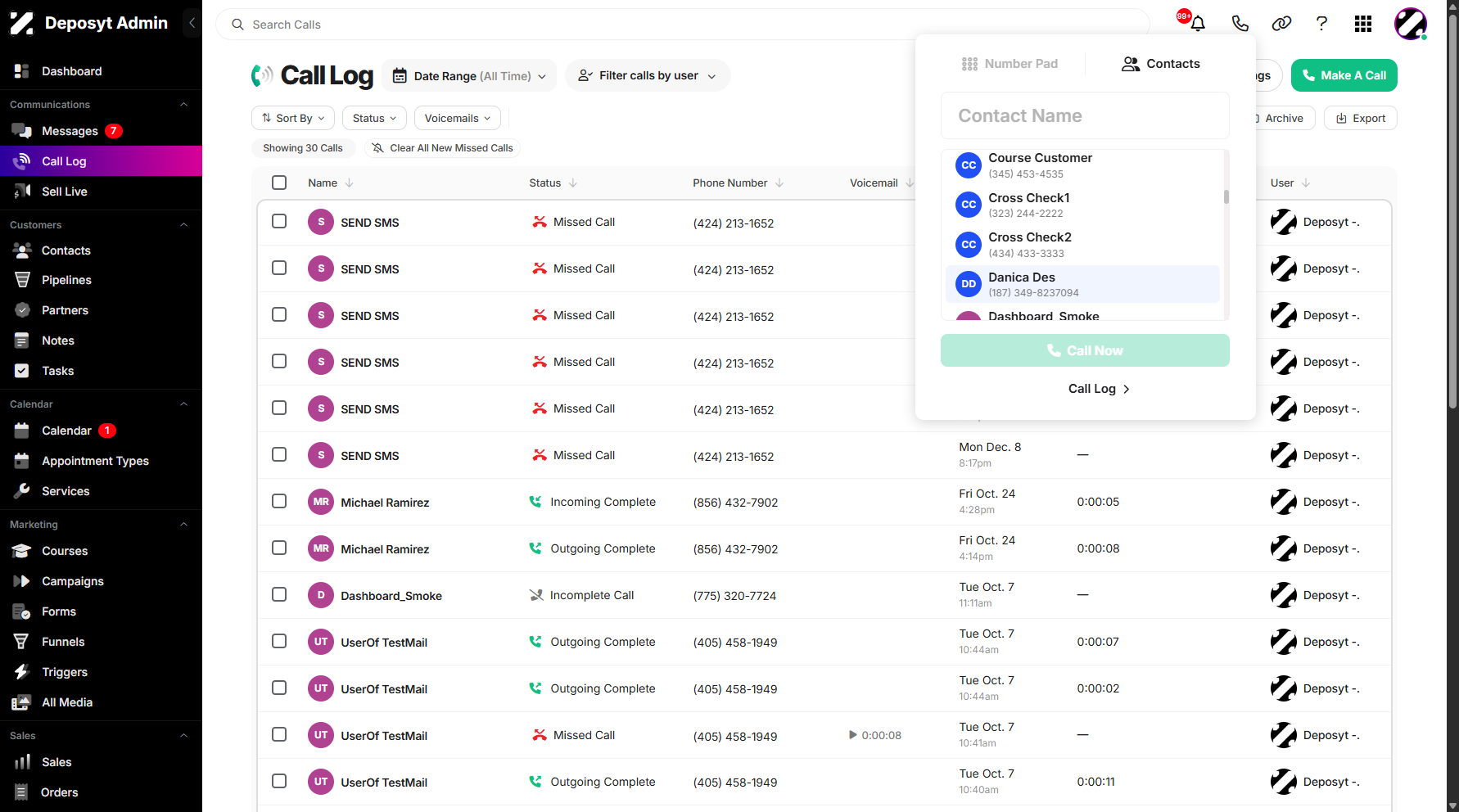
Task: Select Cross Check1 from the contacts list
Action: (x=1082, y=205)
